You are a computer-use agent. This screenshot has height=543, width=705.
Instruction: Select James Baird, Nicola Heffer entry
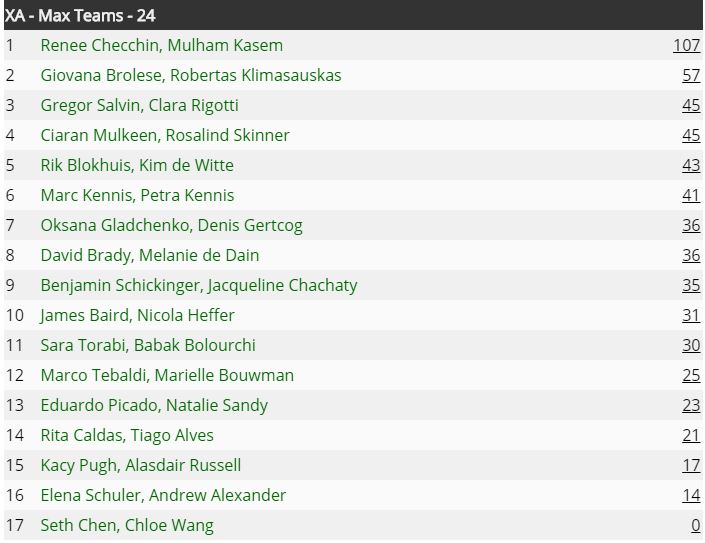coord(137,316)
